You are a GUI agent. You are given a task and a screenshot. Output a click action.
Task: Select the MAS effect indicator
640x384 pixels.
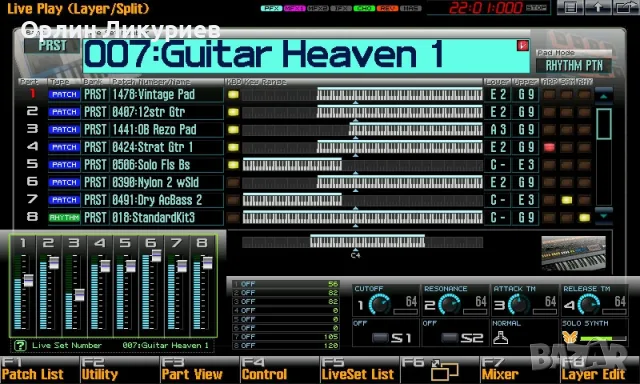[x=411, y=8]
